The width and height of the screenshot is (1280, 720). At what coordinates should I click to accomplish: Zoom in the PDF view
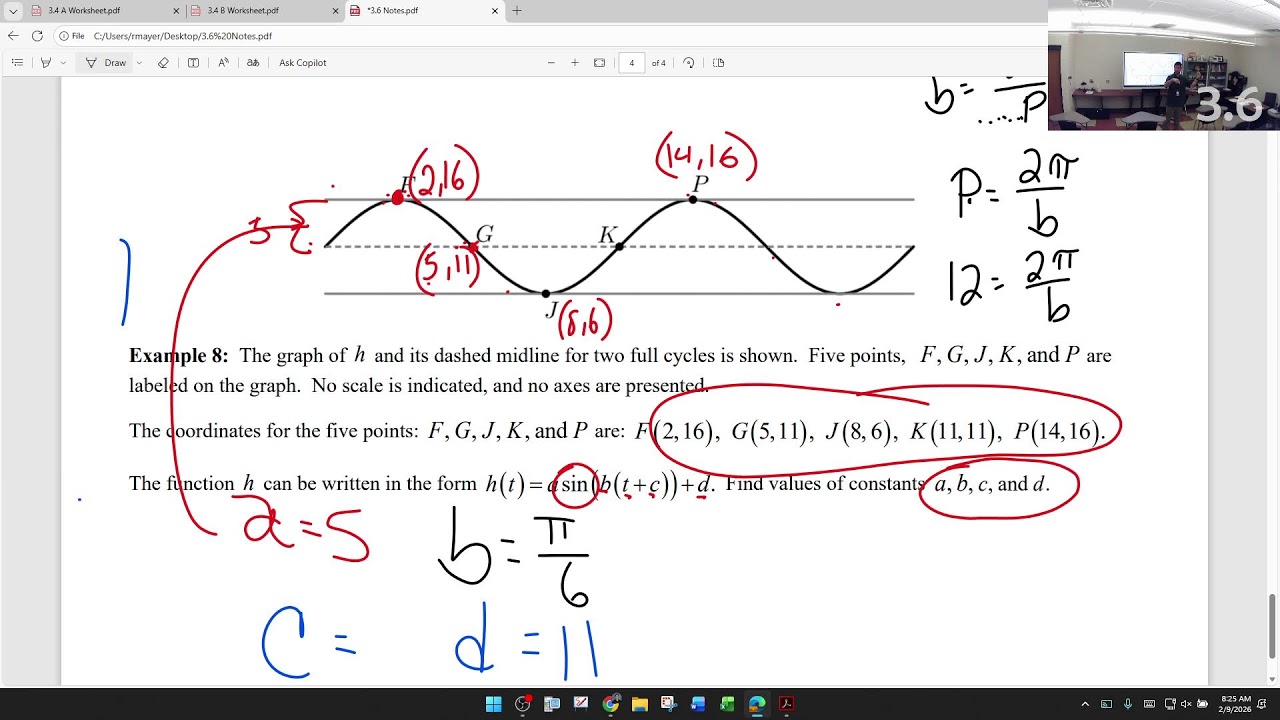click(575, 62)
